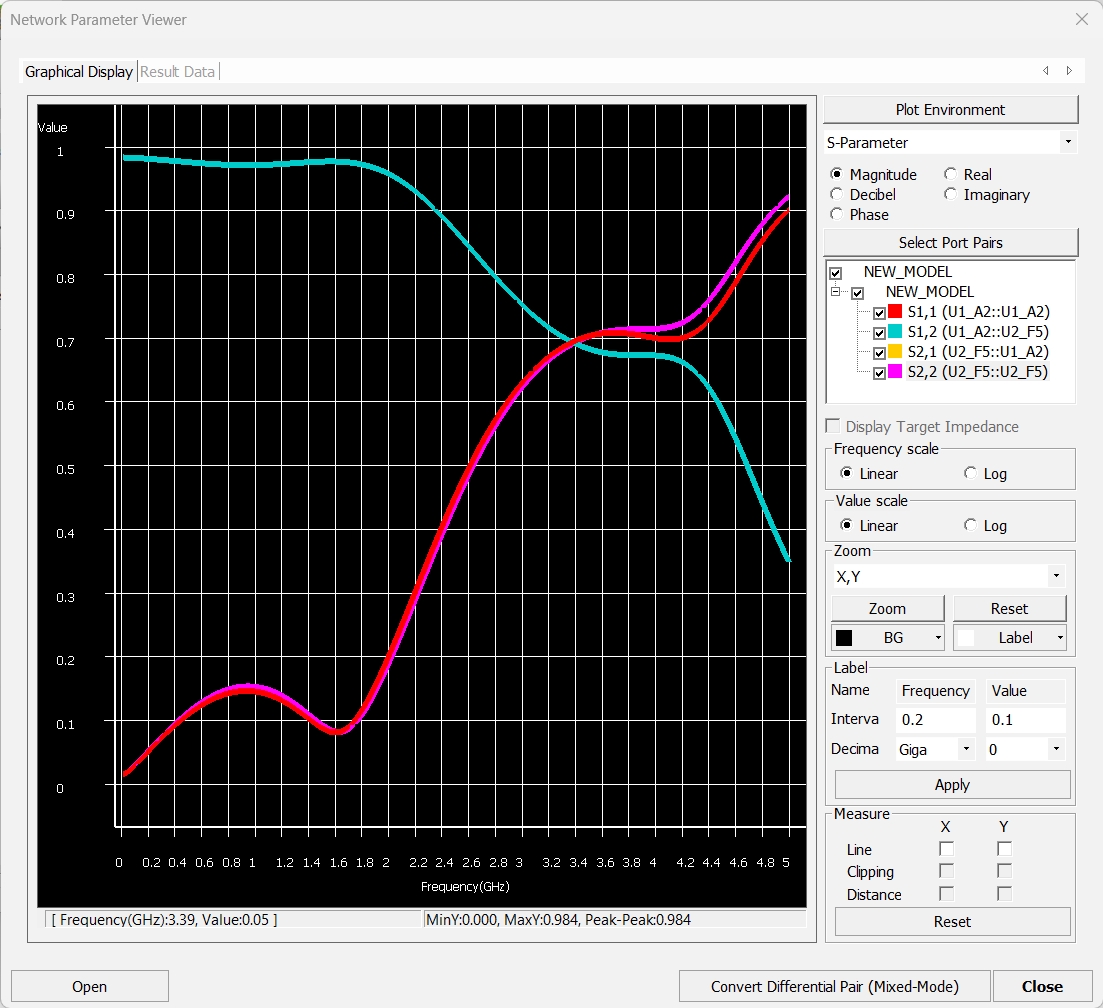
Task: Click the tab scroll left arrow
Action: (1046, 70)
